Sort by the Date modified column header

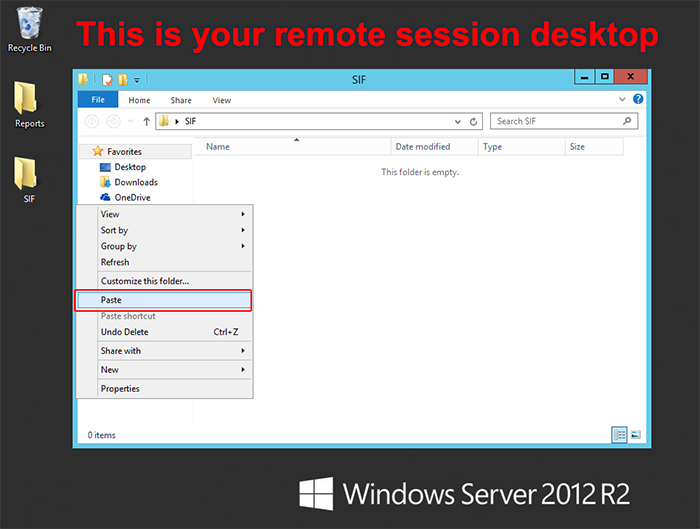pos(423,147)
